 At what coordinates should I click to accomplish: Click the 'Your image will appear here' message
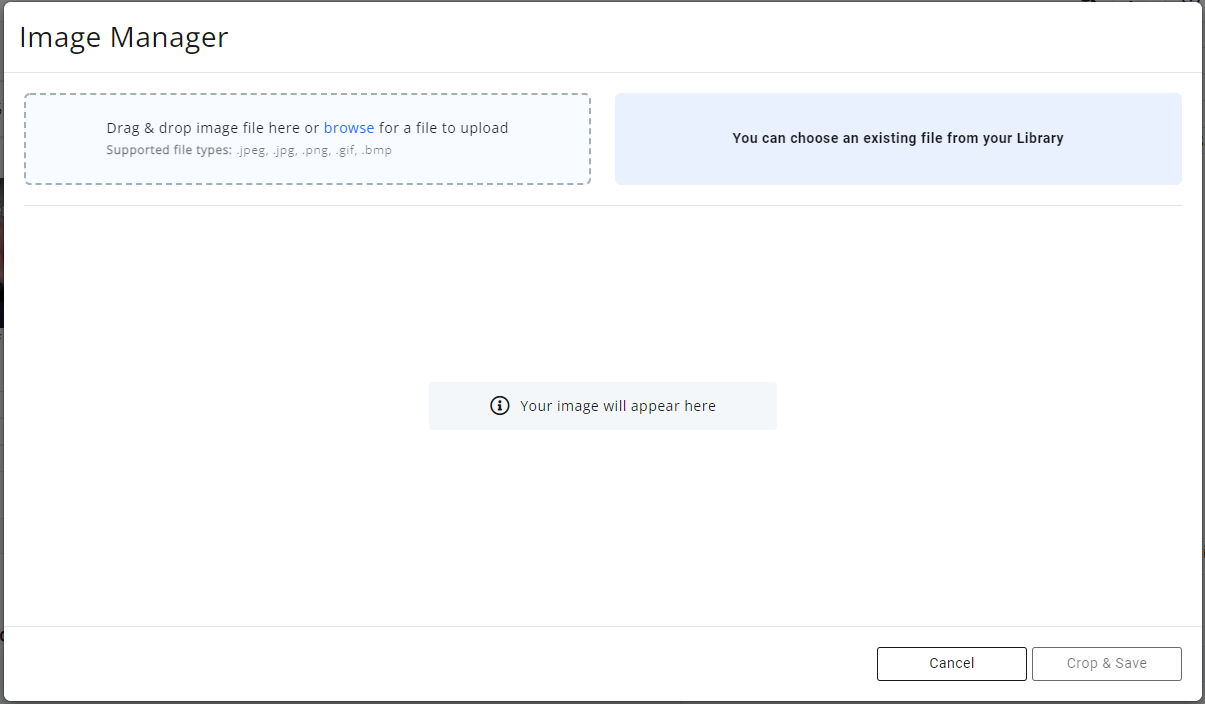pos(617,406)
